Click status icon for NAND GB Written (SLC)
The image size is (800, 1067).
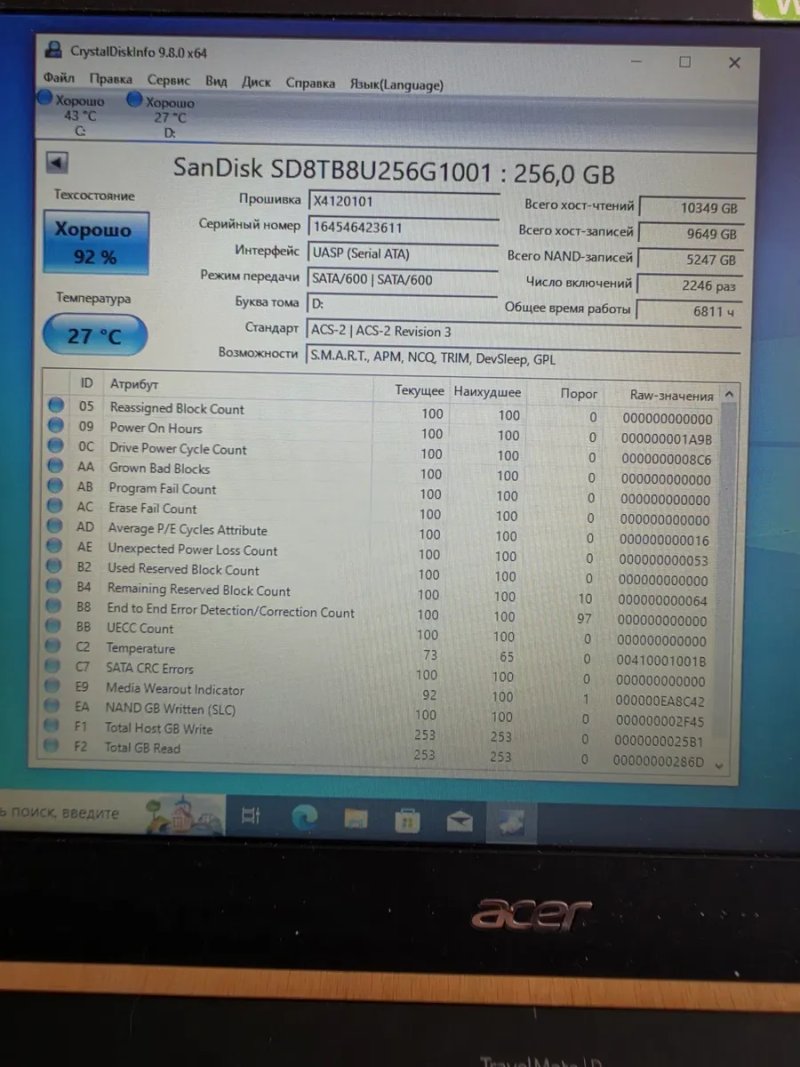[51, 706]
